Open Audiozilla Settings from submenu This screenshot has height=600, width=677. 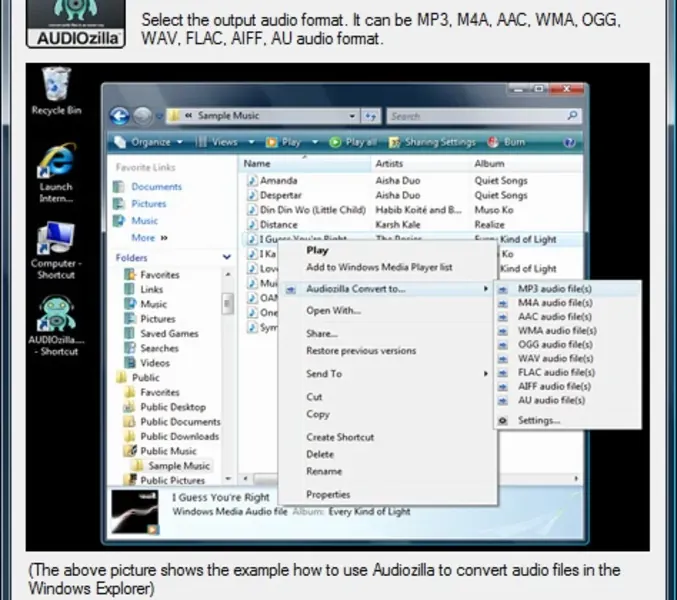click(x=567, y=420)
